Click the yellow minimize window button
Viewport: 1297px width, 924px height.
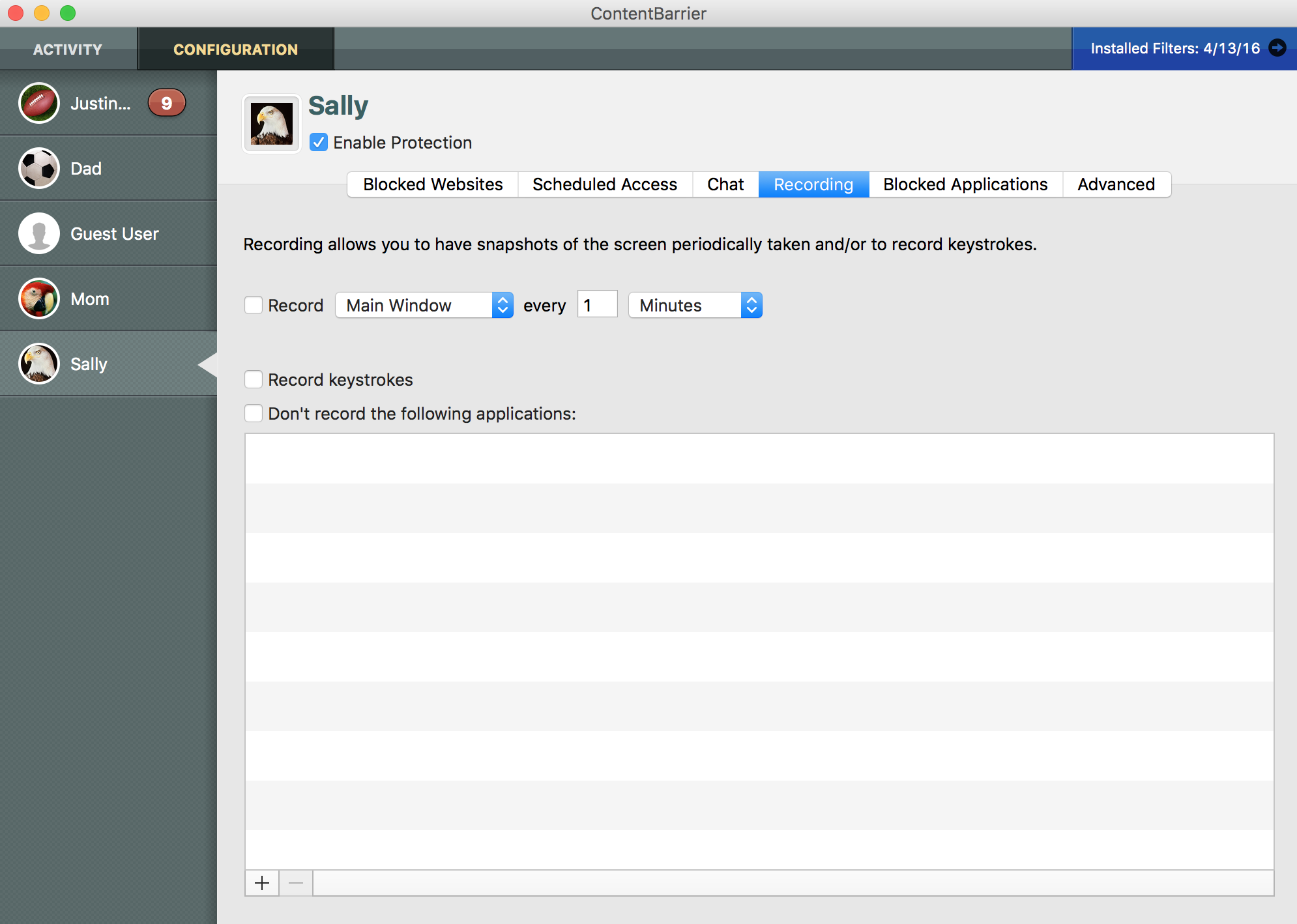coord(42,13)
